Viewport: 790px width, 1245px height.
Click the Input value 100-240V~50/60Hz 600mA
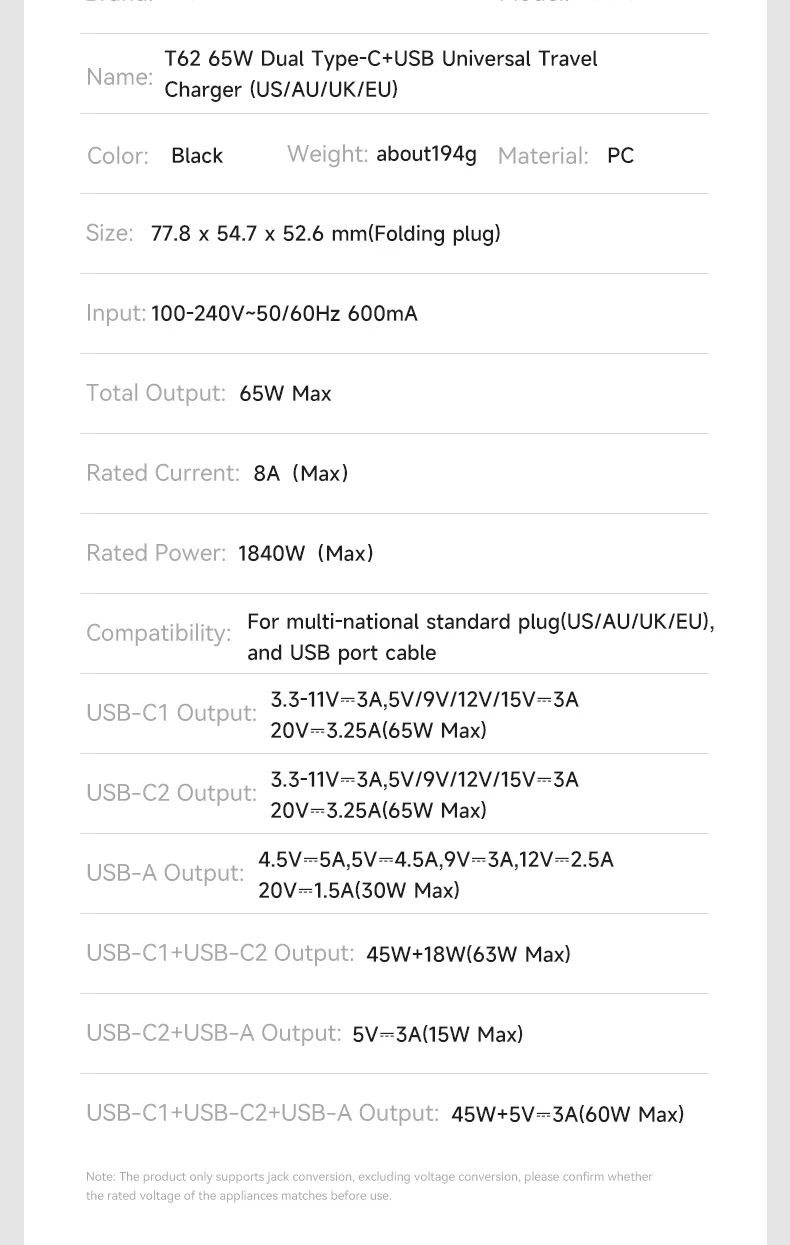click(284, 314)
